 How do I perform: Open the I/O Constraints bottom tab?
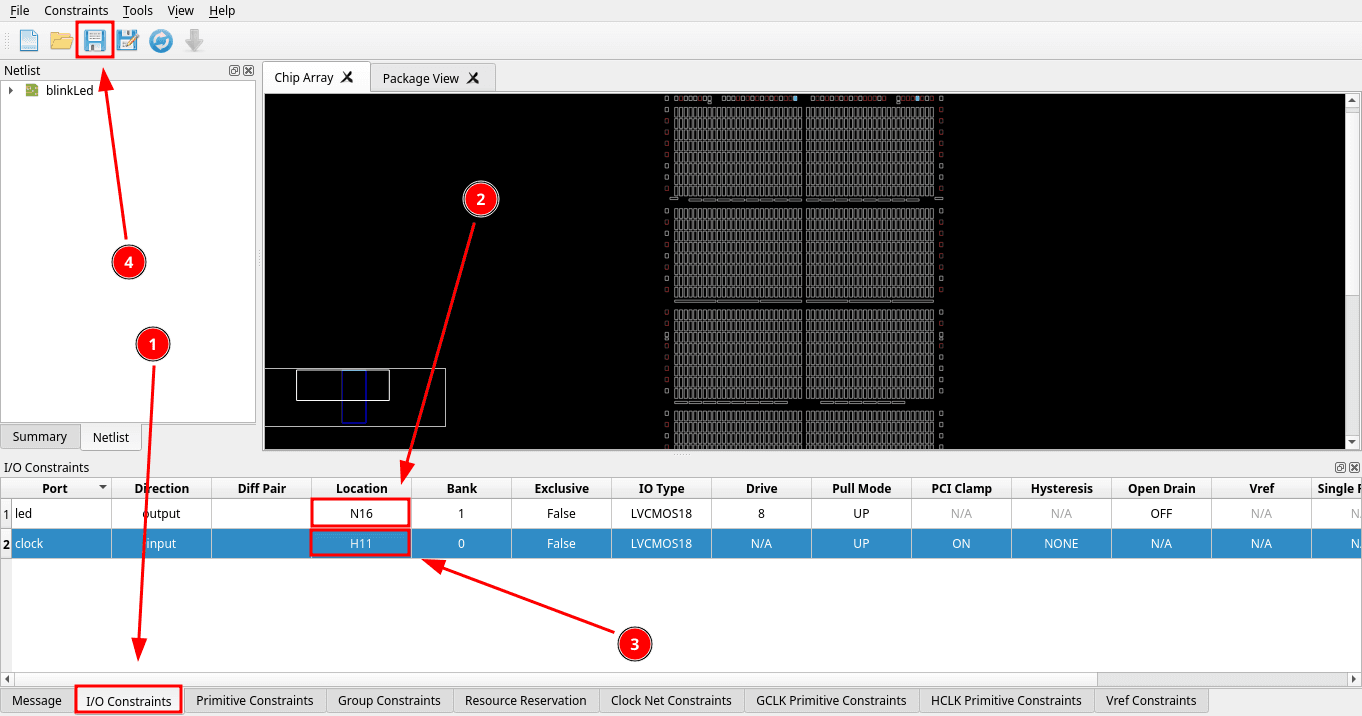coord(128,701)
